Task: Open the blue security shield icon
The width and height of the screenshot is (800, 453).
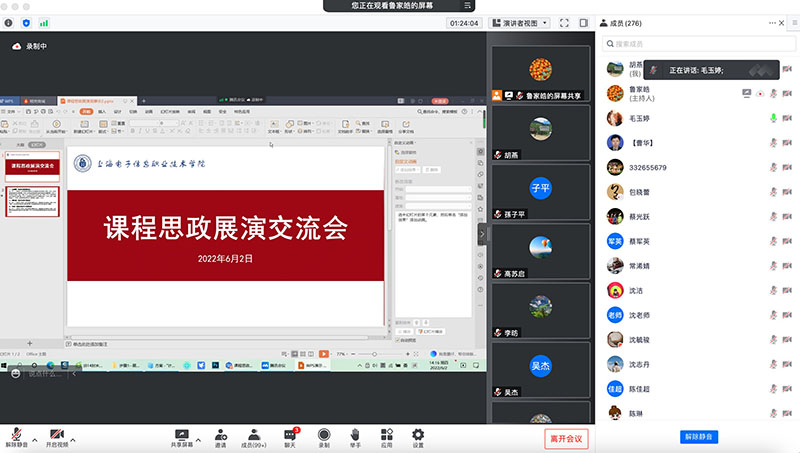Action: coord(26,22)
